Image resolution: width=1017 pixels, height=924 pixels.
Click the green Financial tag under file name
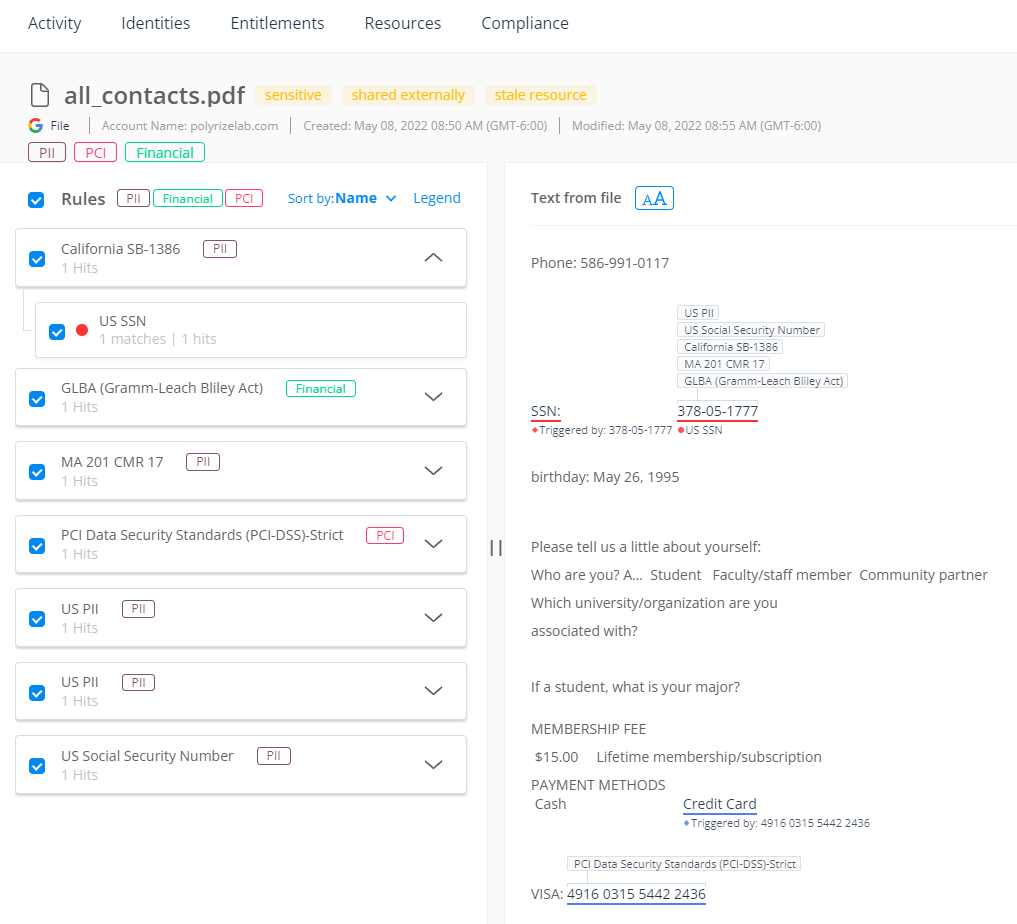pyautogui.click(x=165, y=153)
